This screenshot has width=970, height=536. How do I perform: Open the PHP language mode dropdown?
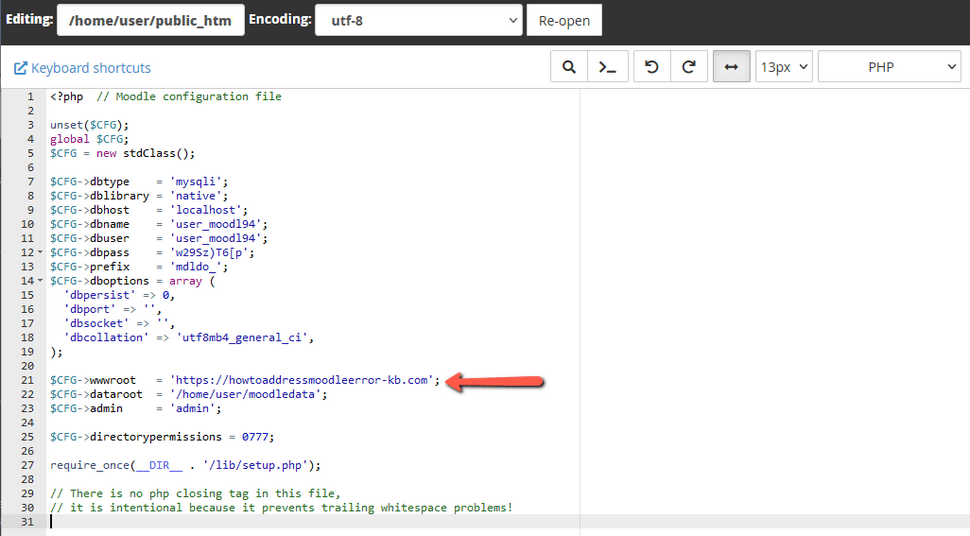click(889, 67)
